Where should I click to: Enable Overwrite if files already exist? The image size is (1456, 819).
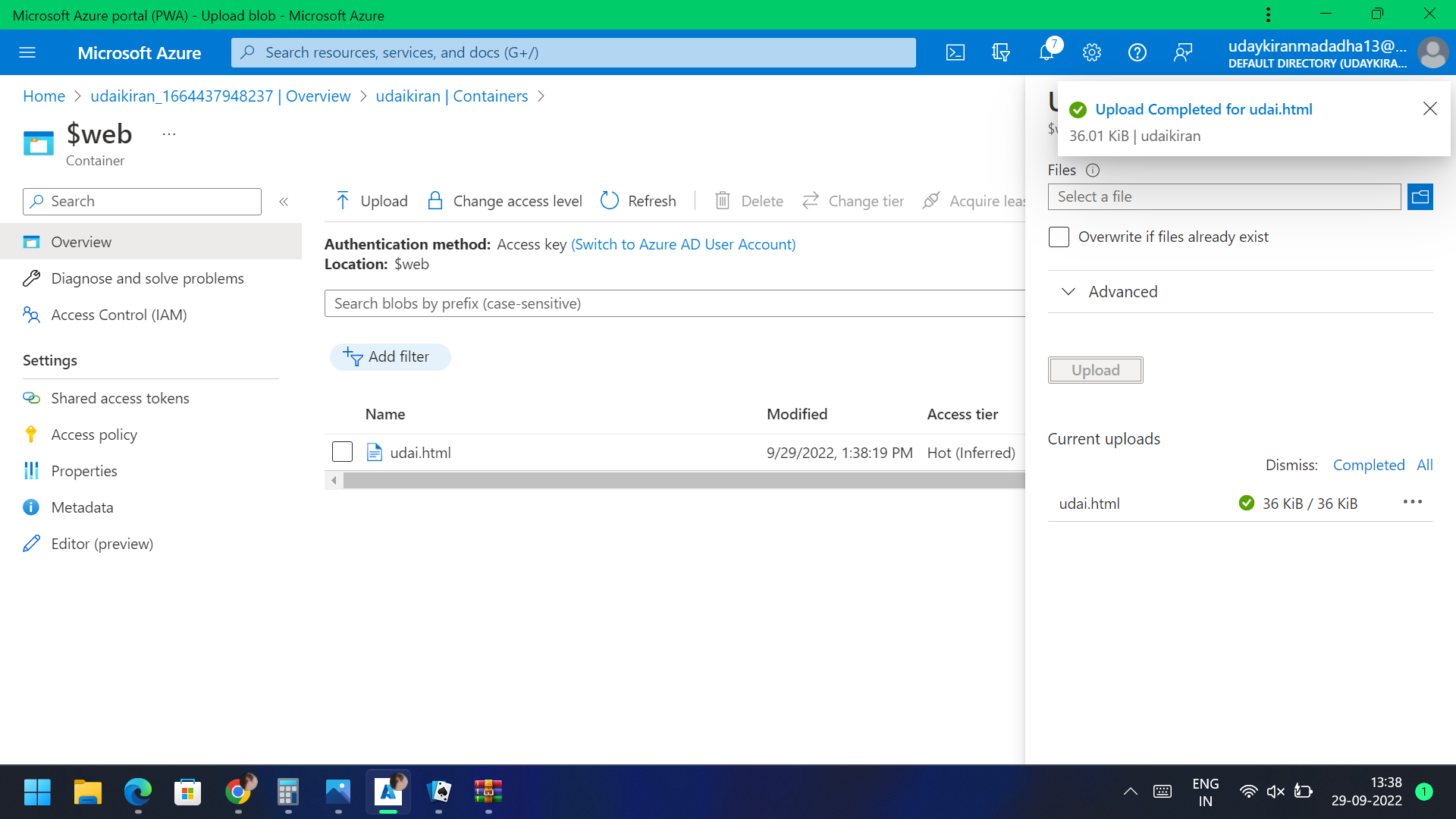pyautogui.click(x=1059, y=237)
